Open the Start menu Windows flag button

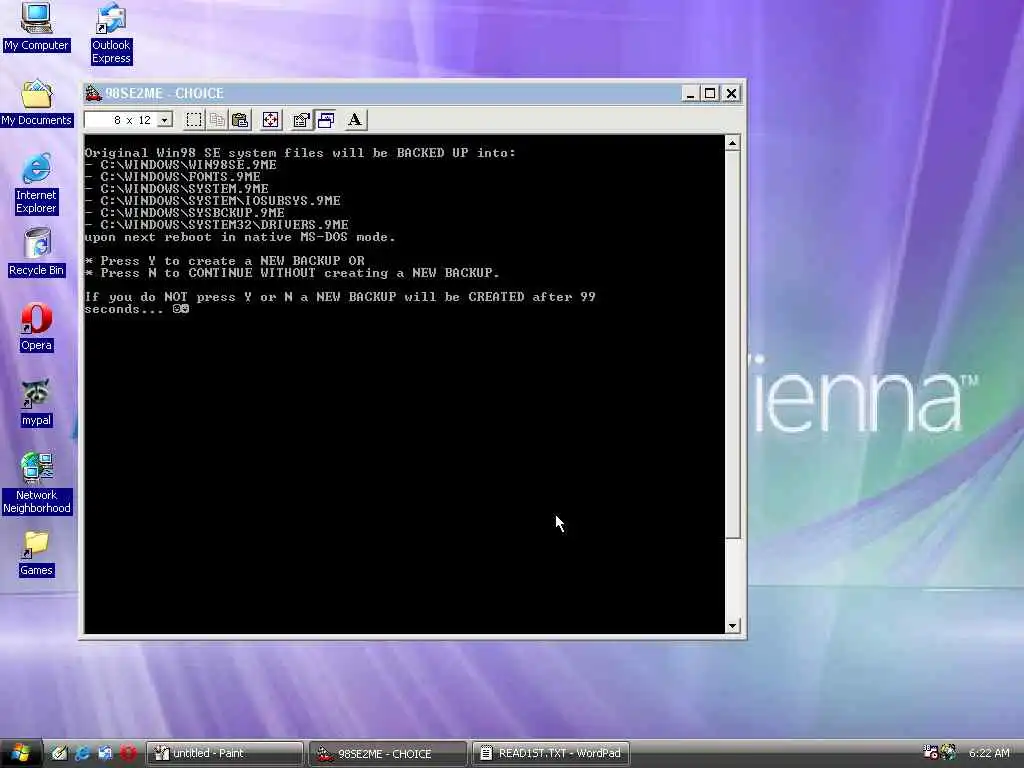(x=20, y=753)
